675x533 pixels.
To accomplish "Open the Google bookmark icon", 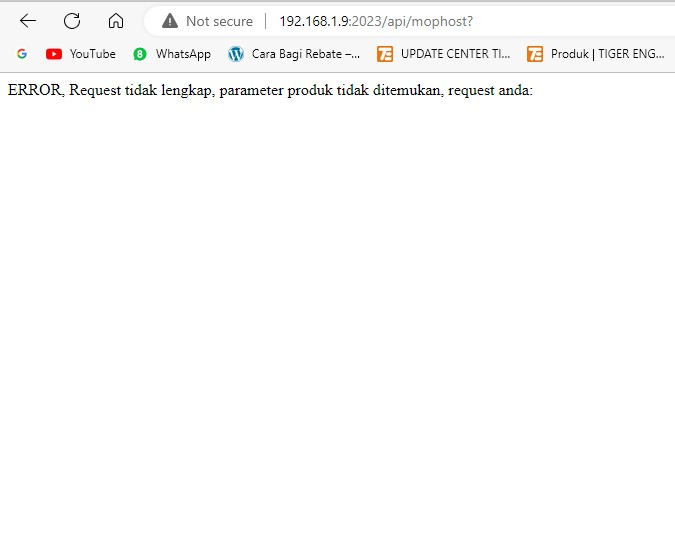I will (22, 54).
